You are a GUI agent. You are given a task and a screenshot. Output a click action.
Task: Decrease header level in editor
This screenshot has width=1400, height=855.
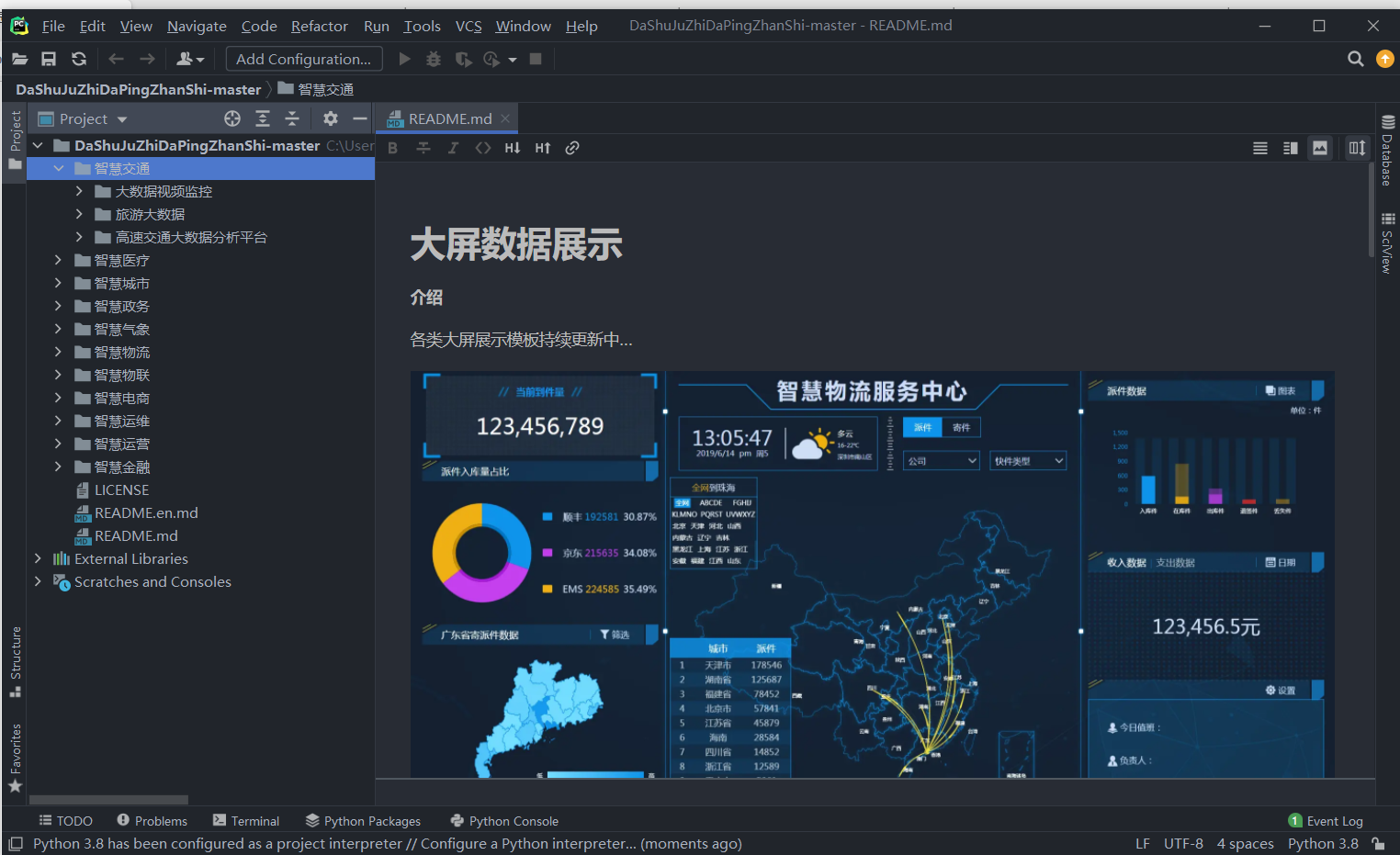coord(513,148)
